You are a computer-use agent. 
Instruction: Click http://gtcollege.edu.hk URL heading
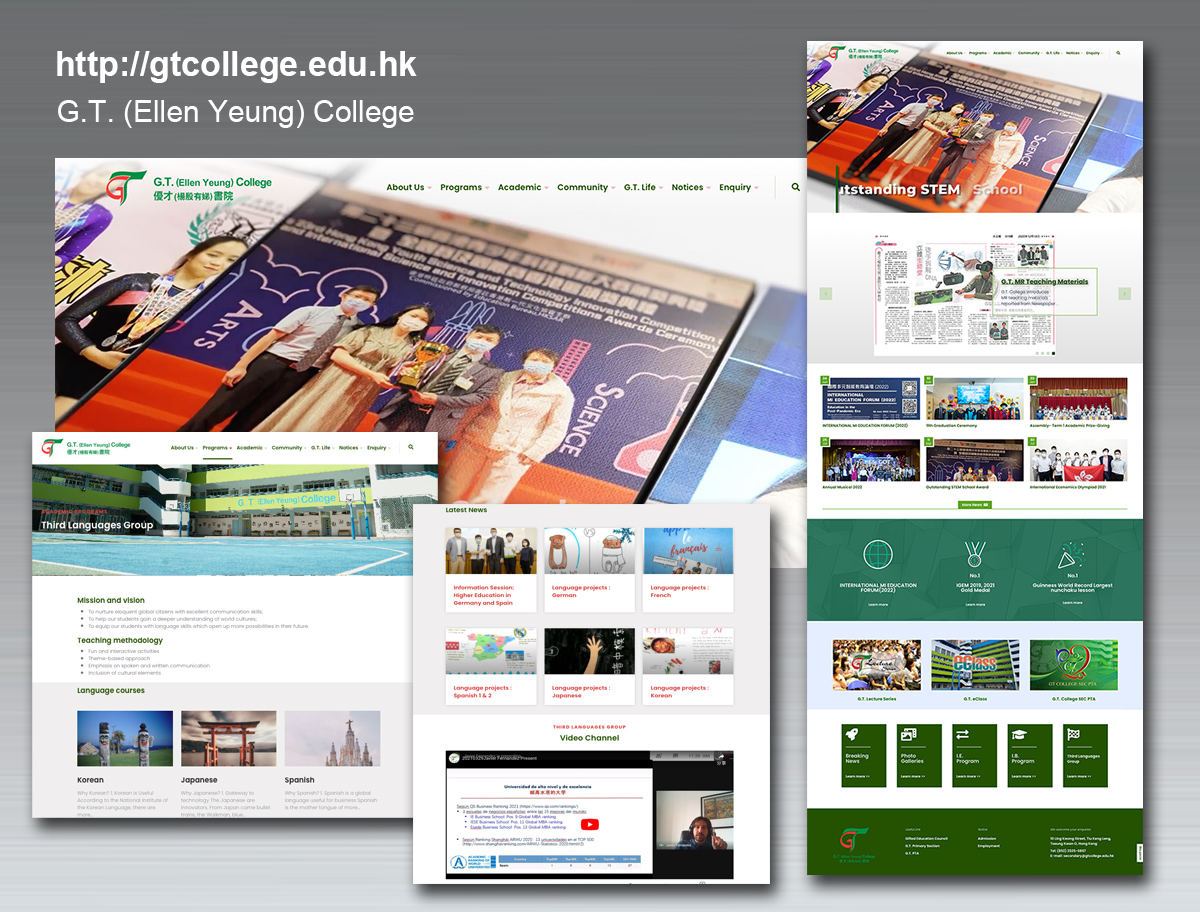[x=236, y=65]
